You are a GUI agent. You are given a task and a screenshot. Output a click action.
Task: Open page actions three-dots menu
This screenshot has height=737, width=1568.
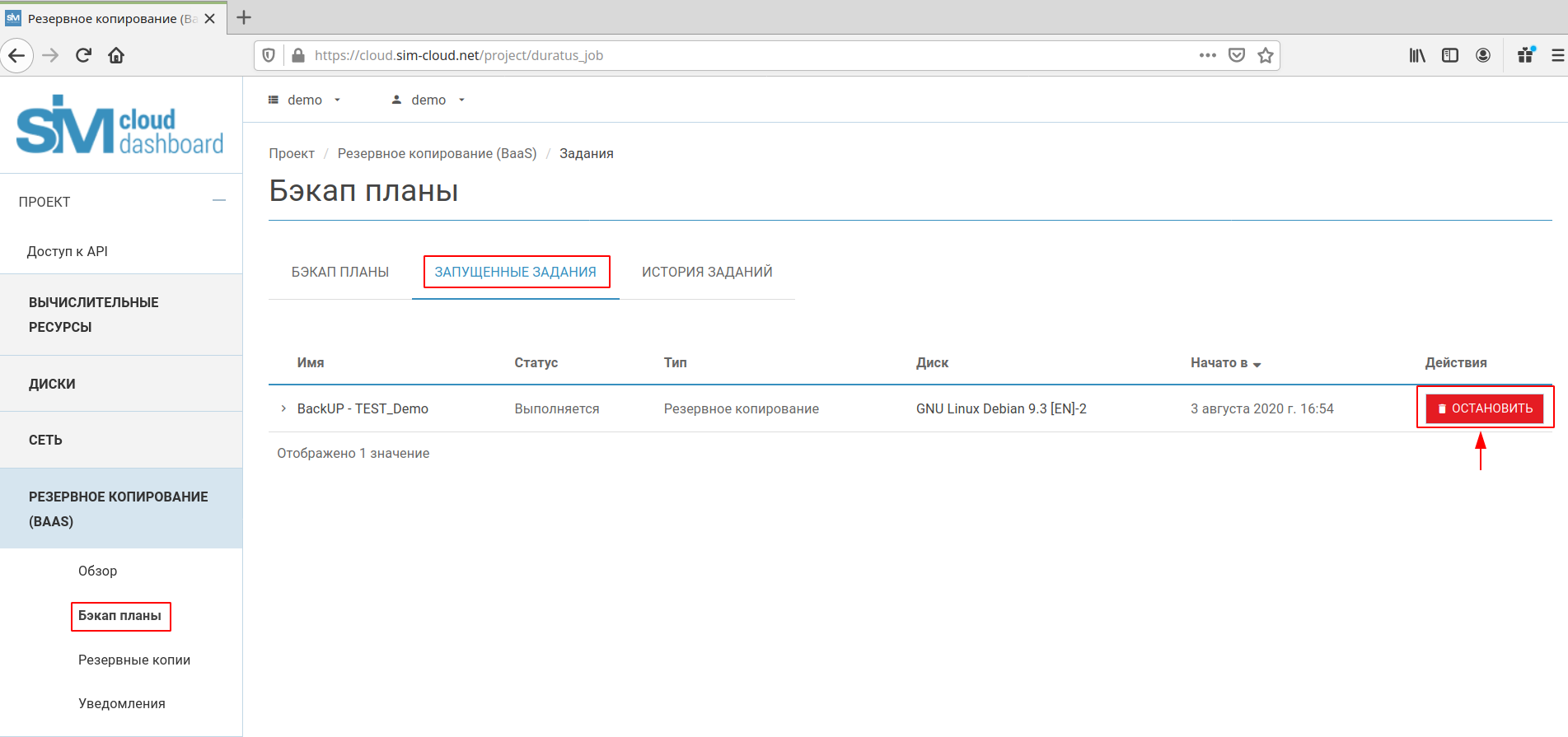(x=1207, y=55)
